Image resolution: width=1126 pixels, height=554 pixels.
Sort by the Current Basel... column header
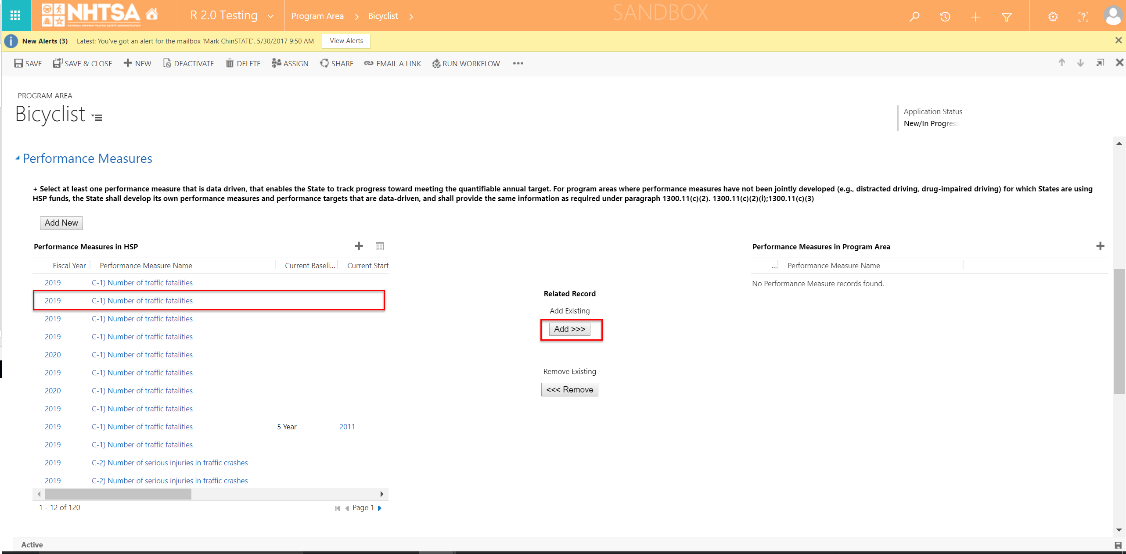point(310,265)
